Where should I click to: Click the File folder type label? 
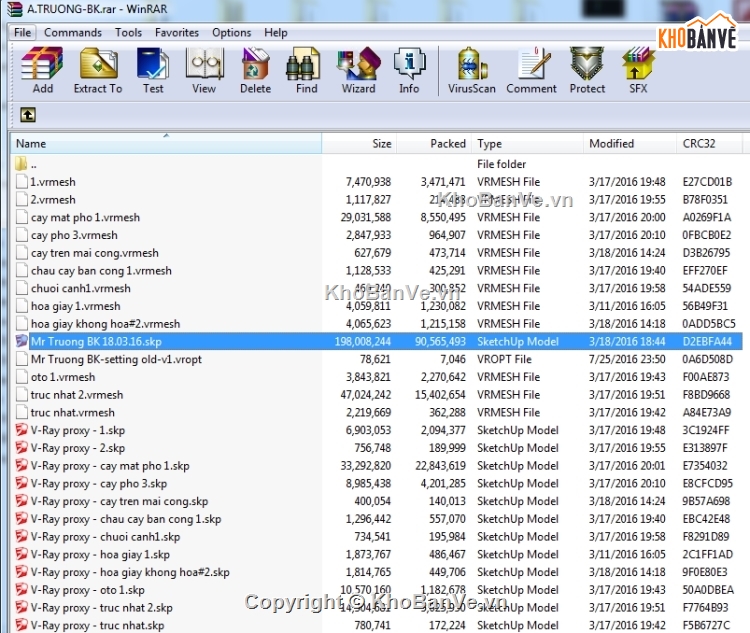501,164
